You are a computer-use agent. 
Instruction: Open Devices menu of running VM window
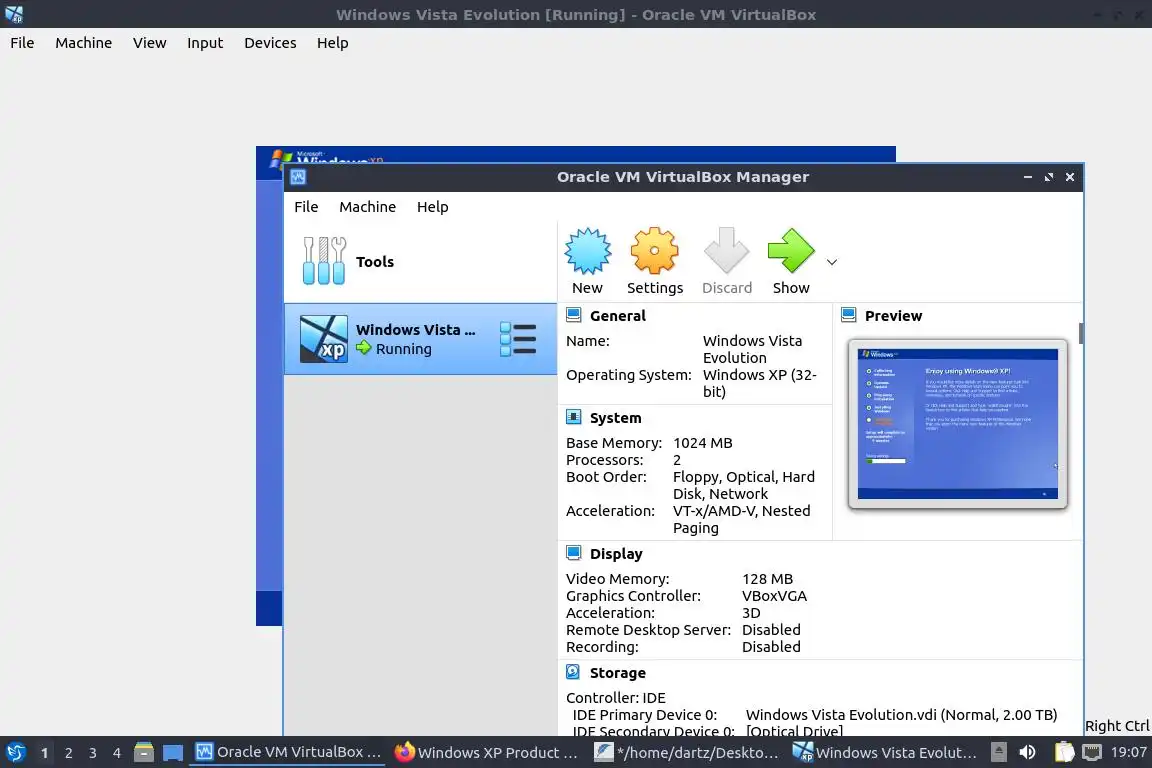tap(270, 43)
